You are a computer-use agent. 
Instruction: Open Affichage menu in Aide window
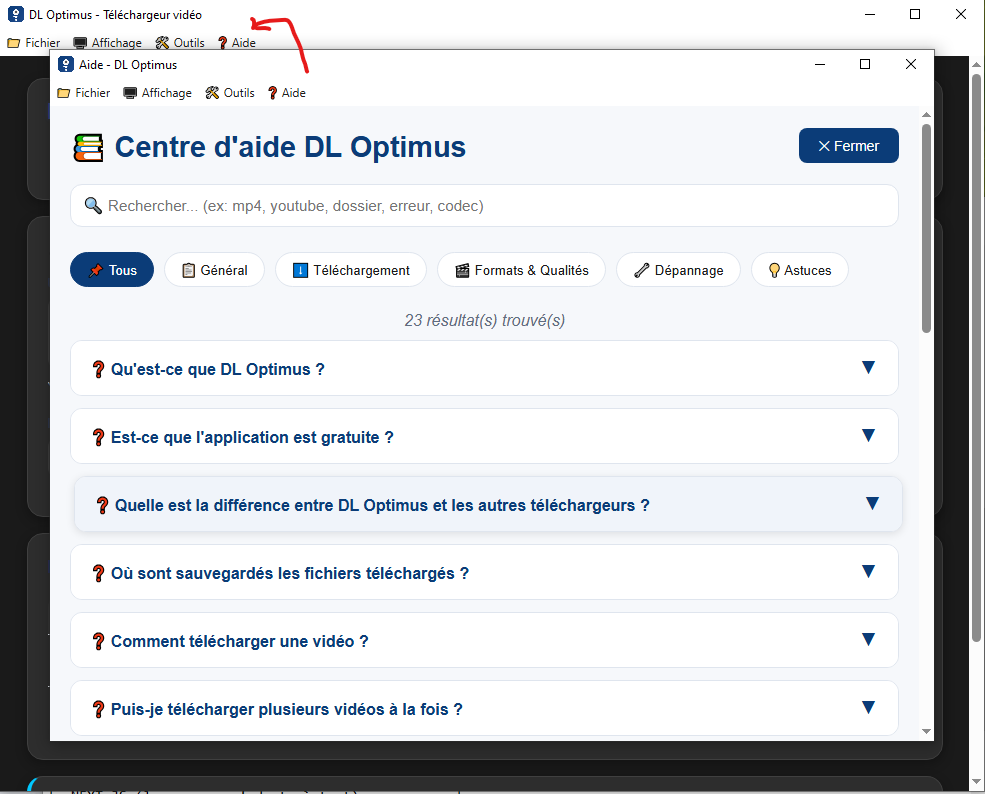point(158,93)
